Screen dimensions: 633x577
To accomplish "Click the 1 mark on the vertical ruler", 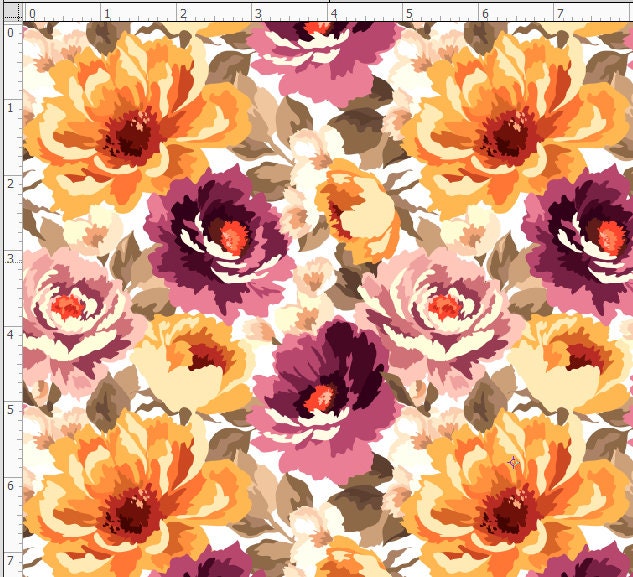I will click(10, 108).
